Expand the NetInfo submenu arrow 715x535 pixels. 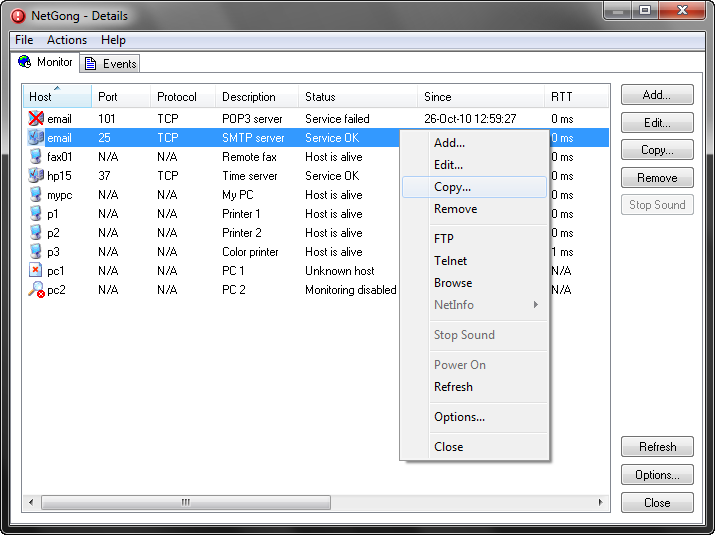pos(536,305)
